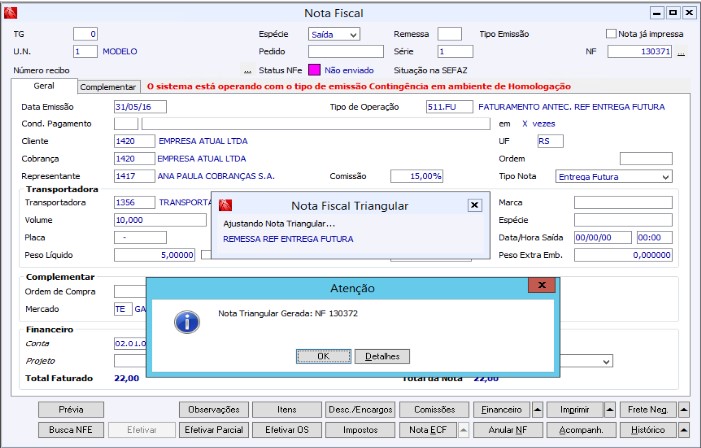Click the up arrow beside Nota ECF button
This screenshot has width=701, height=448.
[x=464, y=430]
